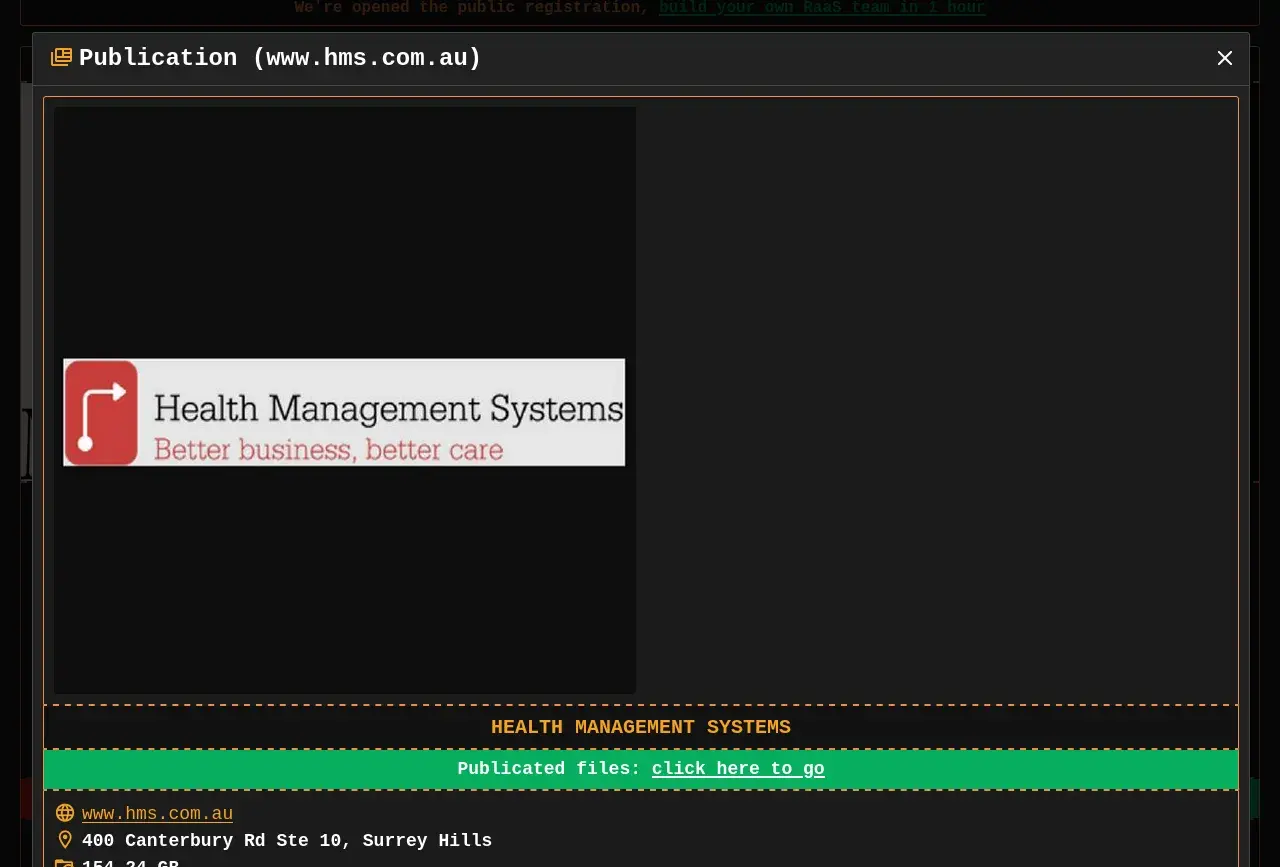This screenshot has width=1280, height=867.
Task: Click the 154.24 GB file size text
Action: click(130, 863)
